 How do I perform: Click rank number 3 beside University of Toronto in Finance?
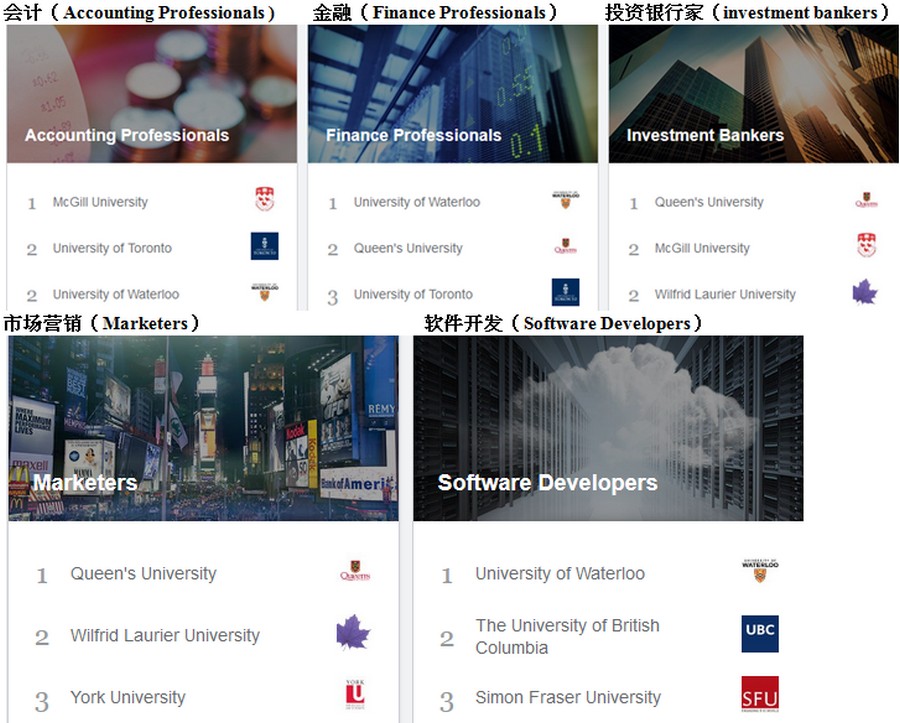(x=332, y=297)
